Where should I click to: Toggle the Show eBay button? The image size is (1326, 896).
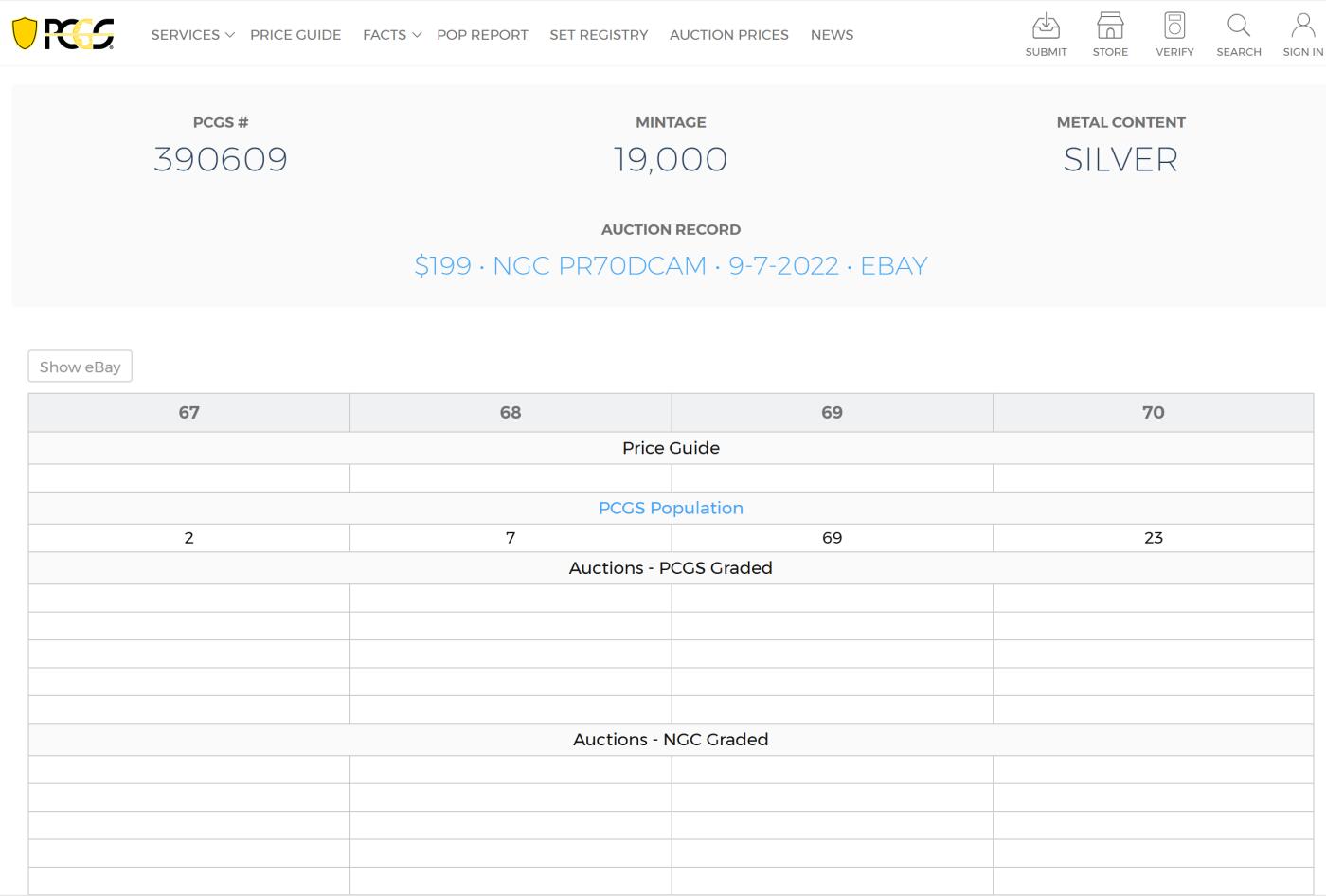[x=80, y=367]
